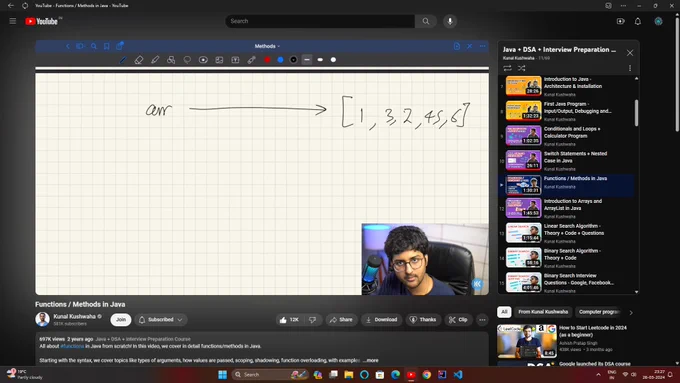Pick the red pen color
The image size is (680, 383).
click(267, 60)
